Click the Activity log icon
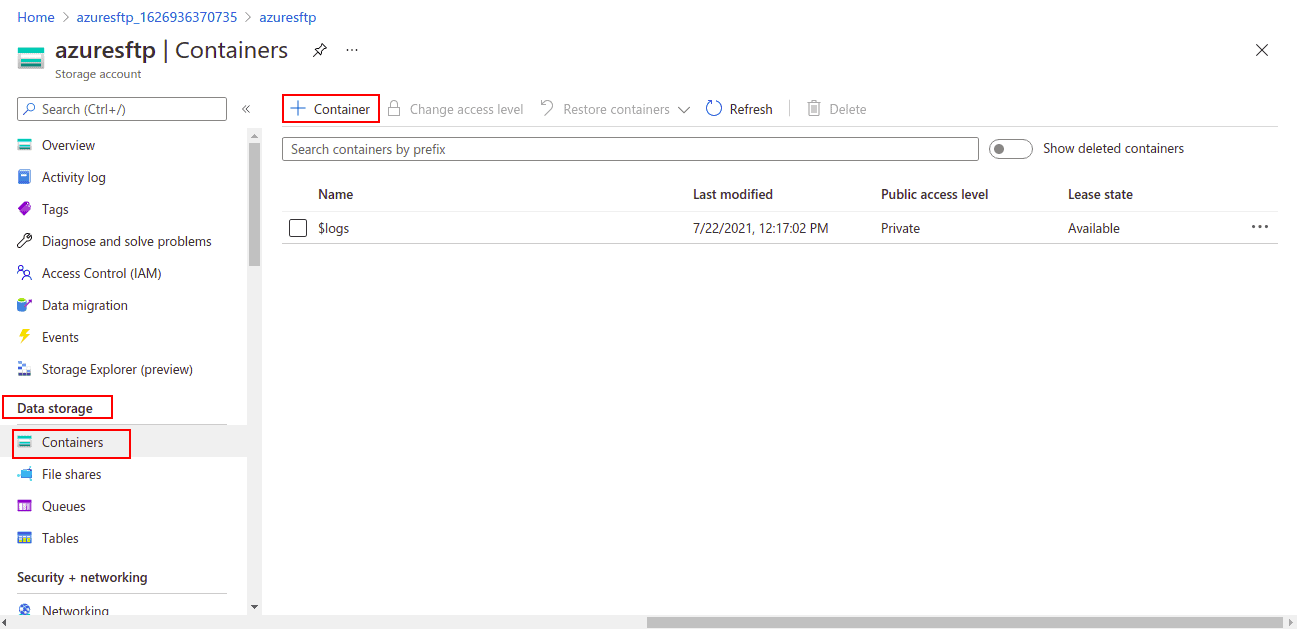Screen dimensions: 1297x629 pos(25,177)
